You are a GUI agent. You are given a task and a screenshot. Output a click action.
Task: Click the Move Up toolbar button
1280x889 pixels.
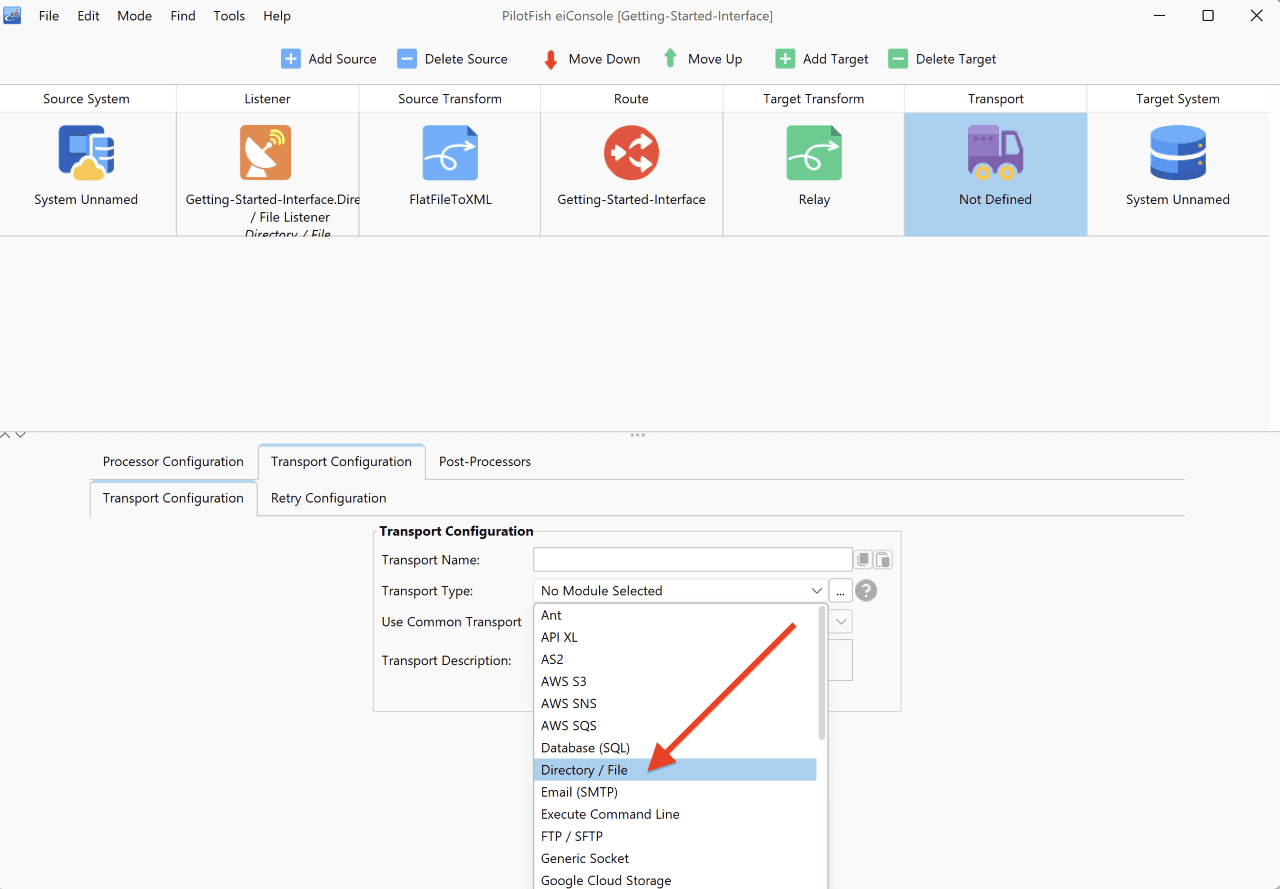pyautogui.click(x=702, y=59)
